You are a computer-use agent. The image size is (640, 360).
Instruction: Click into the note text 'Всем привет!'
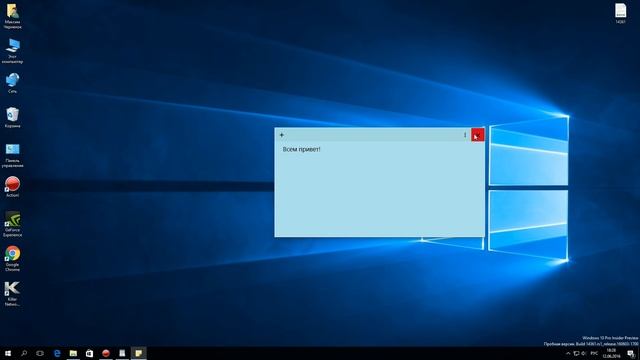click(302, 149)
